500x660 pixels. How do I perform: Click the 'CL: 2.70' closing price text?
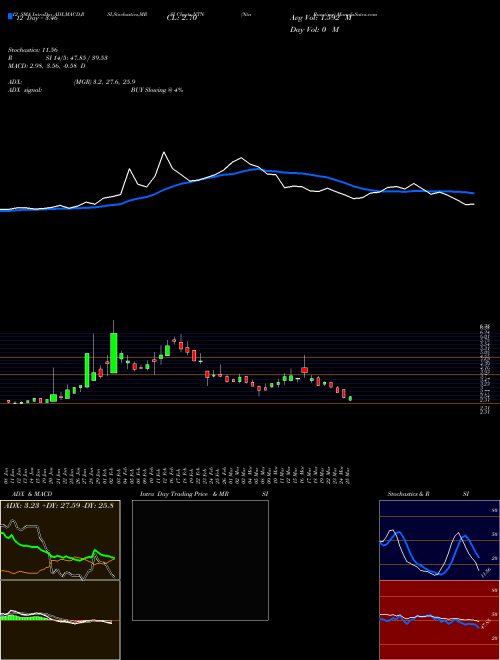click(x=182, y=19)
